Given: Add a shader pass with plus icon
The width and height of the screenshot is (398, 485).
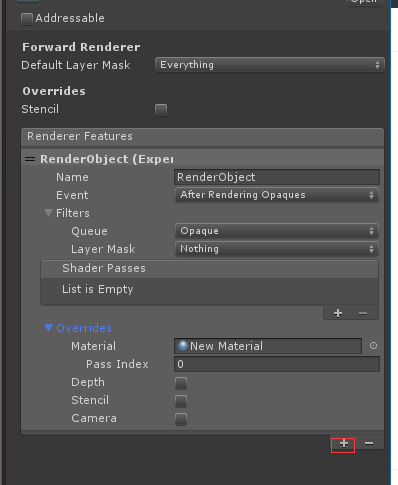Looking at the screenshot, I should (x=338, y=313).
